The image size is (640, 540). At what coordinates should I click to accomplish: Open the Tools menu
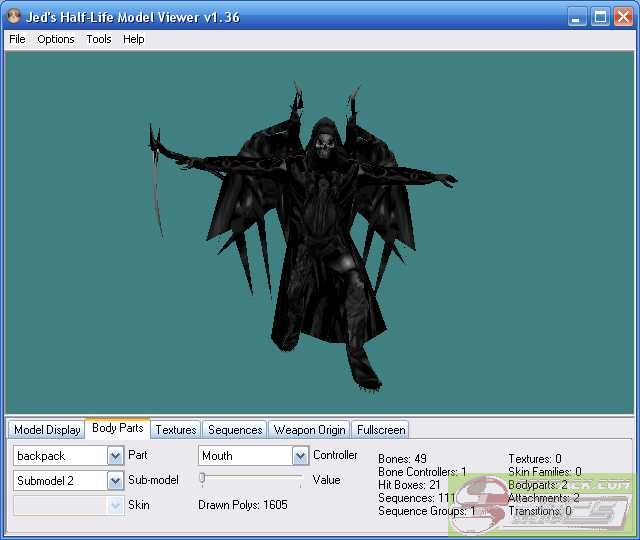pos(99,39)
